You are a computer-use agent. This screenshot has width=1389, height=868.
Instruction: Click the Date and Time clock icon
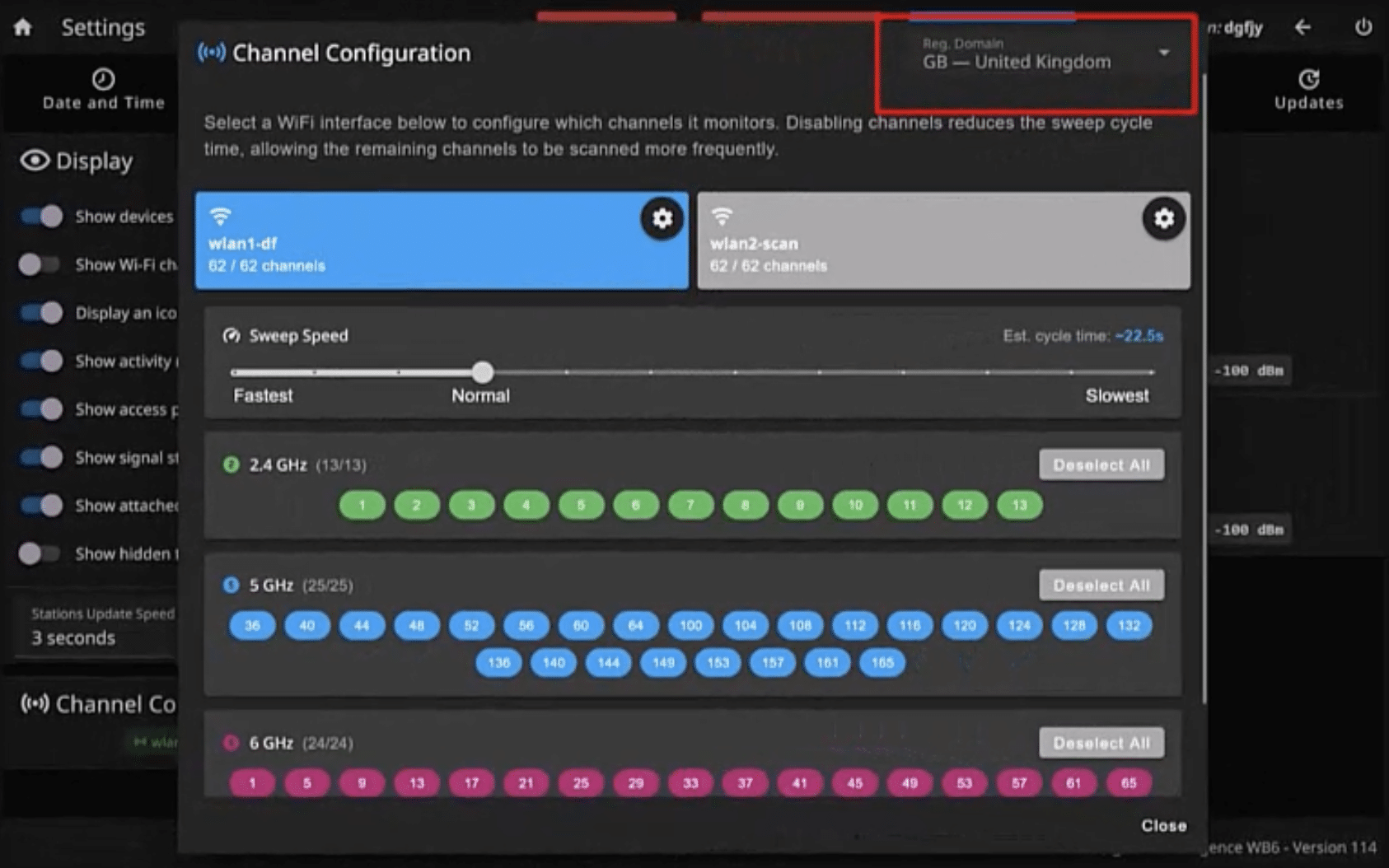pos(103,79)
